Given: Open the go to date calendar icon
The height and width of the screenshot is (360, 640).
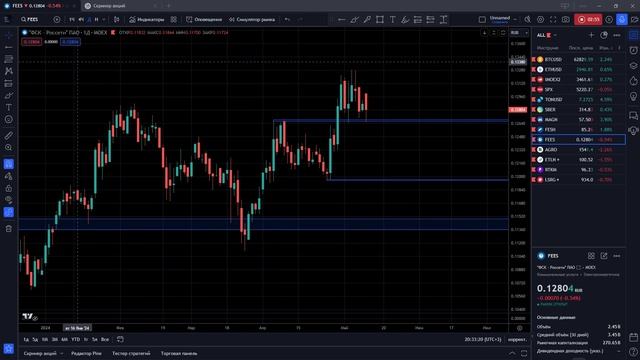Looking at the screenshot, I should click(120, 339).
